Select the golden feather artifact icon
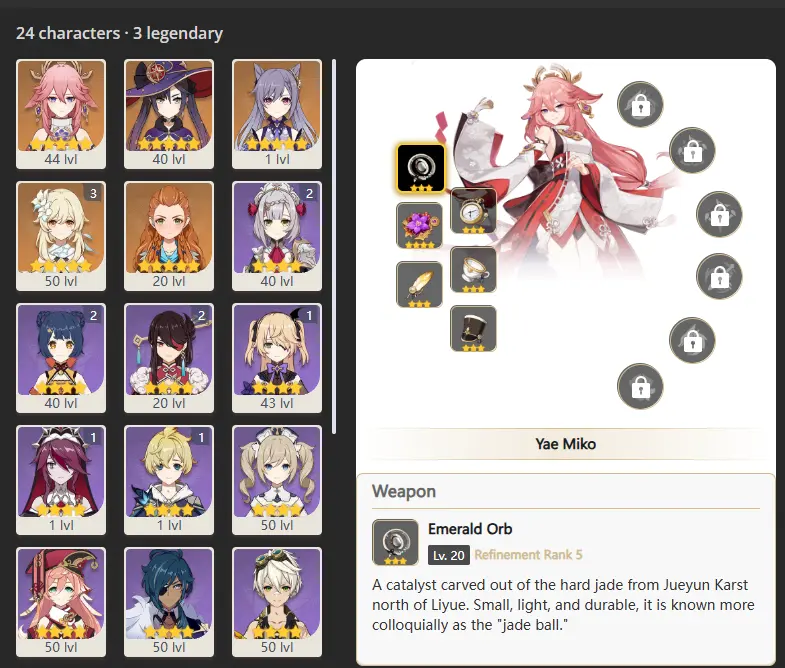 click(x=420, y=284)
